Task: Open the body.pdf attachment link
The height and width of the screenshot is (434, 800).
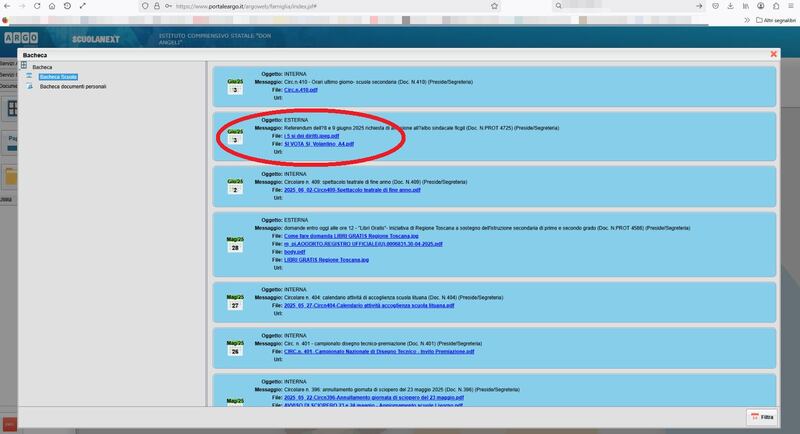Action: [x=294, y=252]
